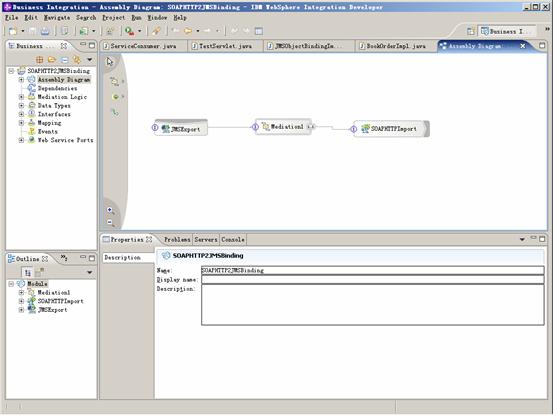Open the Business Integration view menu dropdown
The width and height of the screenshot is (553, 415).
(90, 60)
